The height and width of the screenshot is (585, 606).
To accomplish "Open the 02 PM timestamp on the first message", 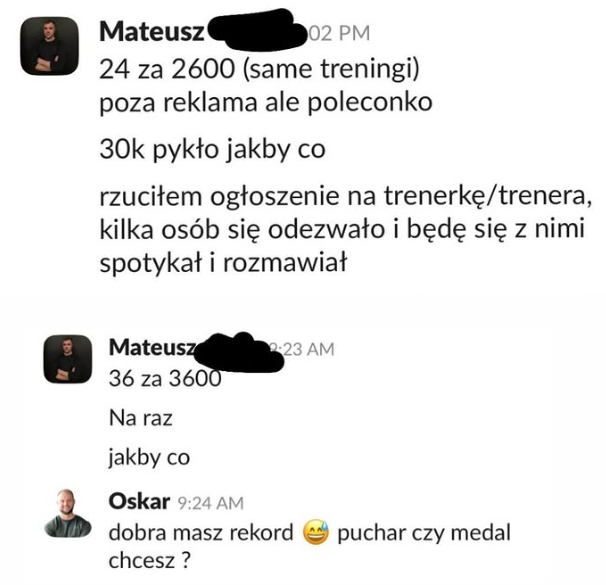I will (x=339, y=33).
